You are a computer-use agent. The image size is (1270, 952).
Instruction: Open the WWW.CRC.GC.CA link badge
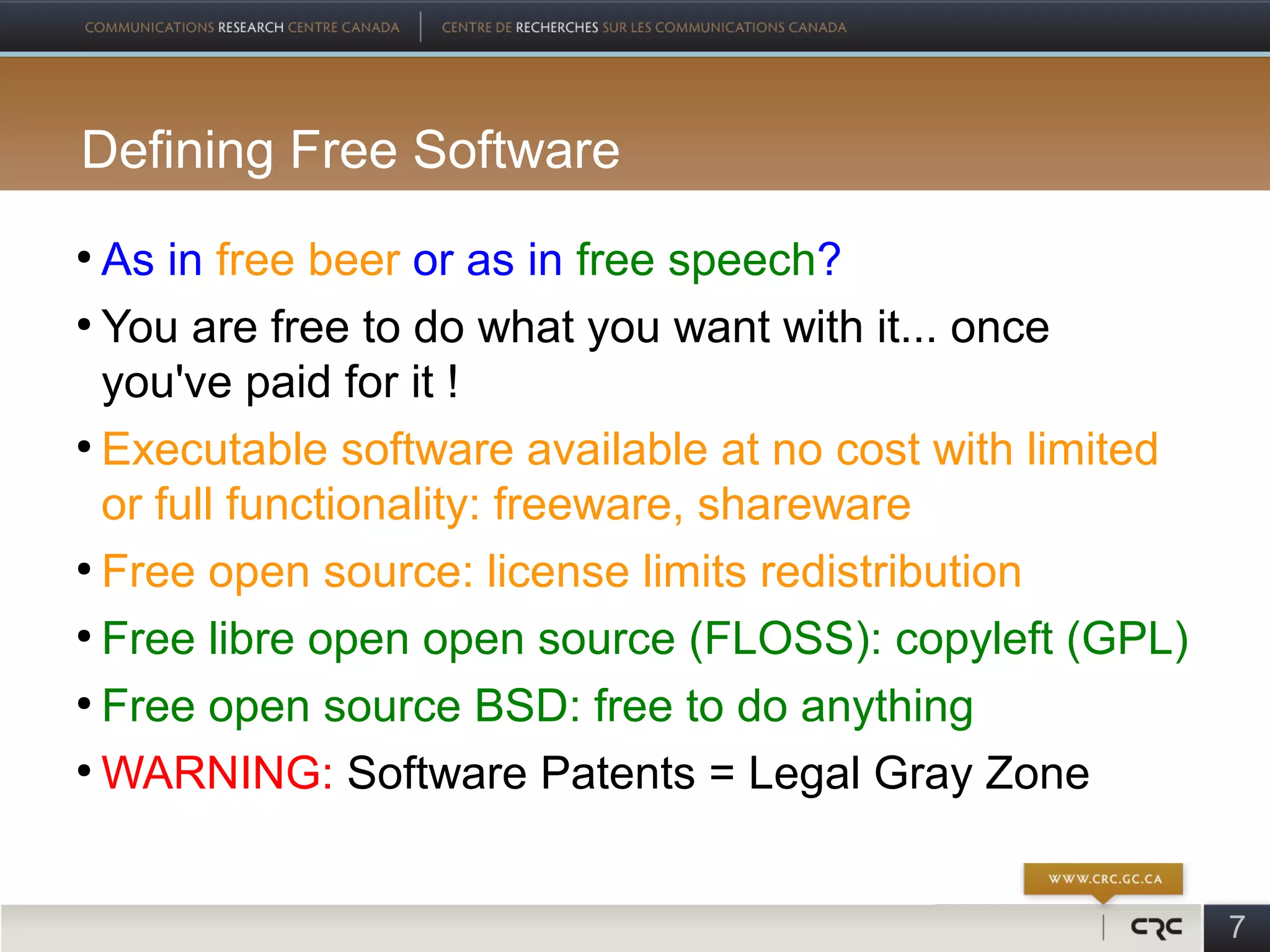1104,879
